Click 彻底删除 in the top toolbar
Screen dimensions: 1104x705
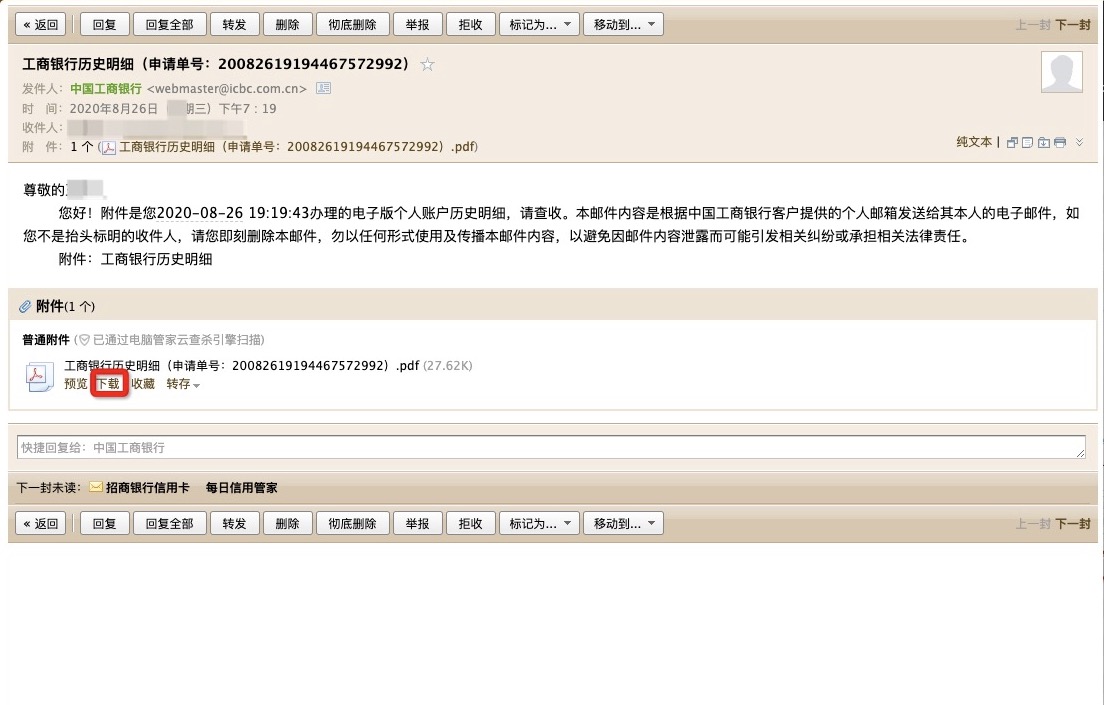click(353, 25)
